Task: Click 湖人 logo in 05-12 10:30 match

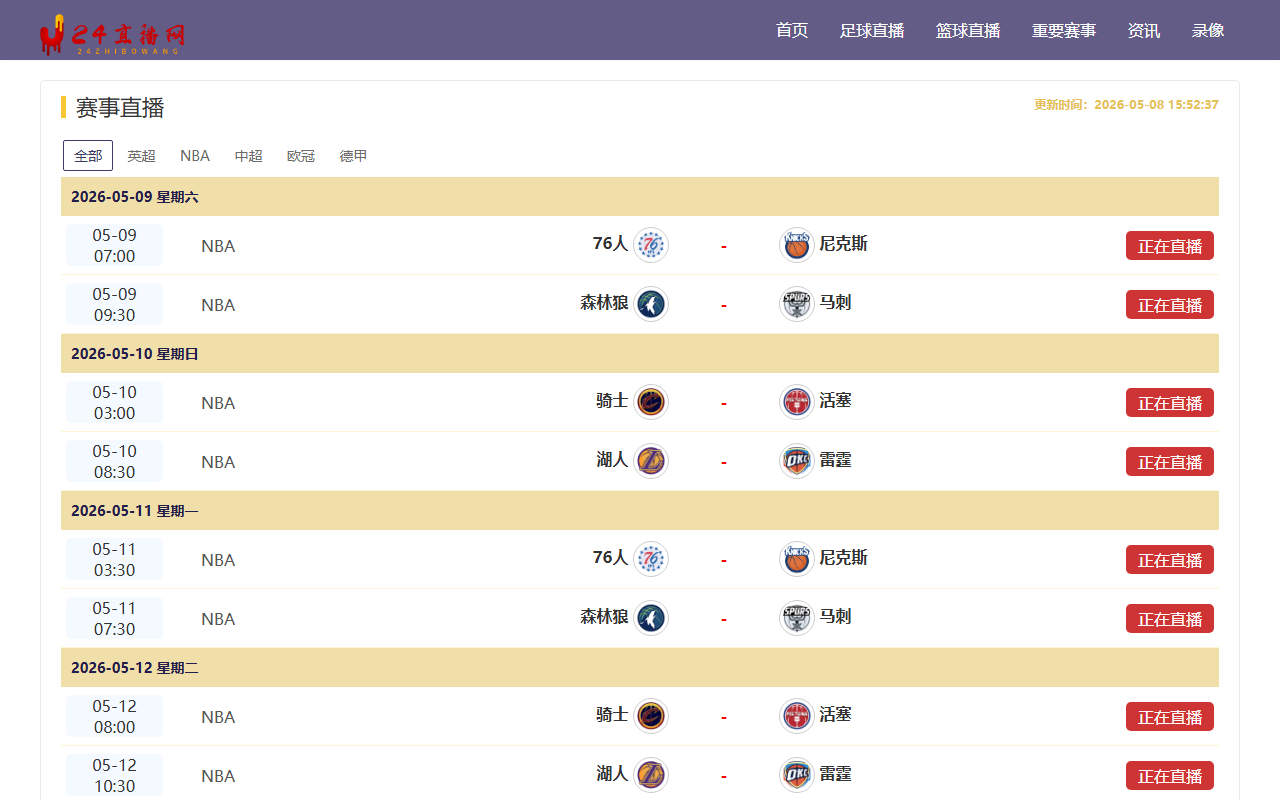Action: coord(651,775)
